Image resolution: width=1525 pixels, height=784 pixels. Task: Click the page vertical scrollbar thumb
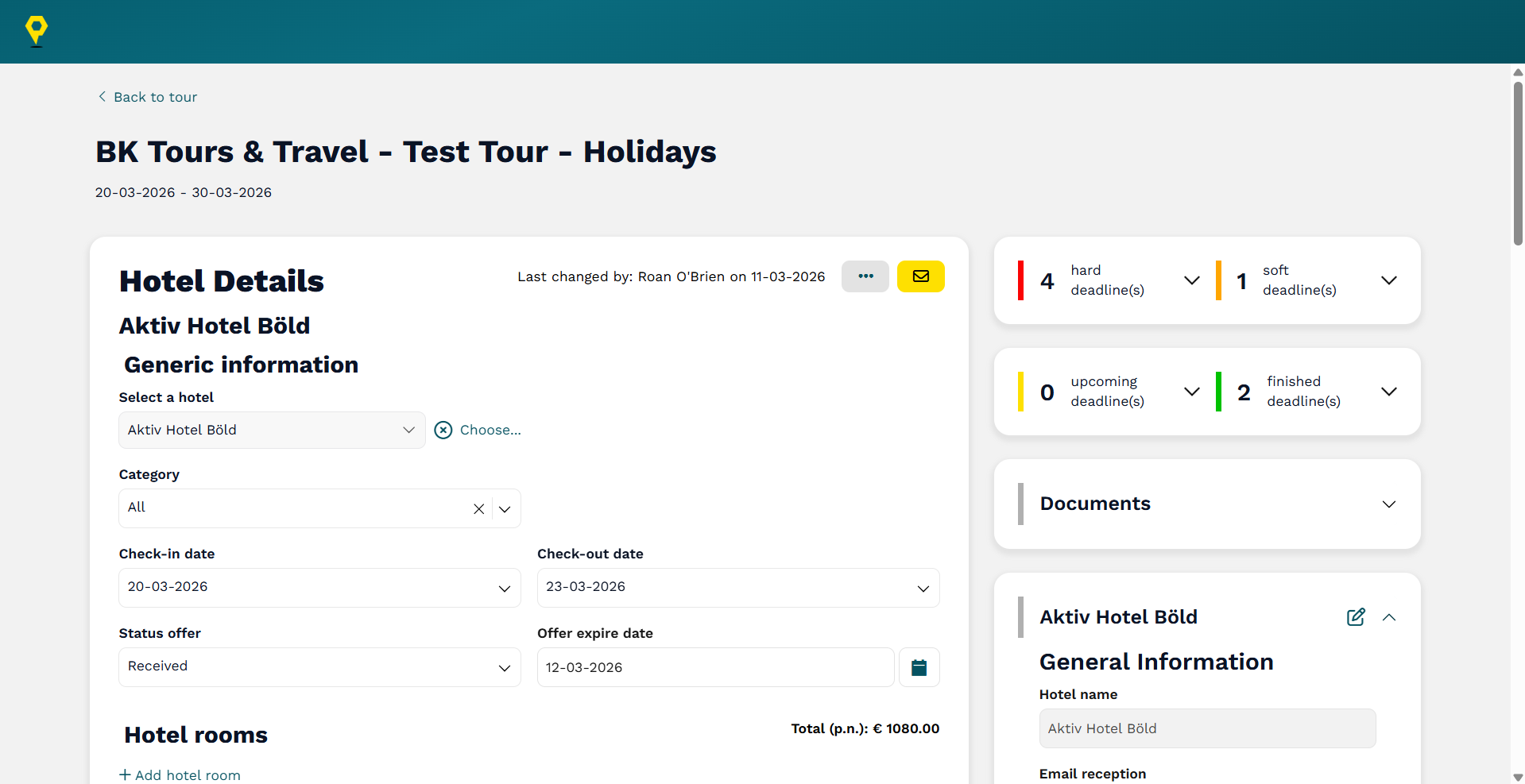[x=1518, y=163]
